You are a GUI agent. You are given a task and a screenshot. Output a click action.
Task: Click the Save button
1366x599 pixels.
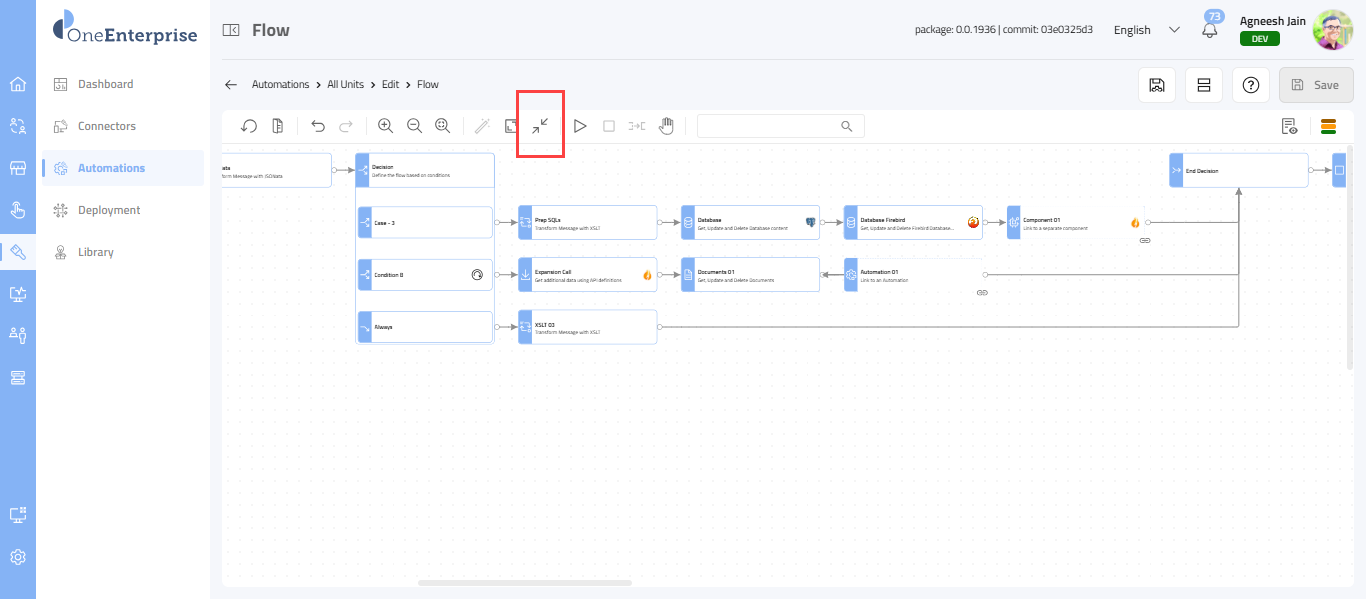click(1315, 85)
